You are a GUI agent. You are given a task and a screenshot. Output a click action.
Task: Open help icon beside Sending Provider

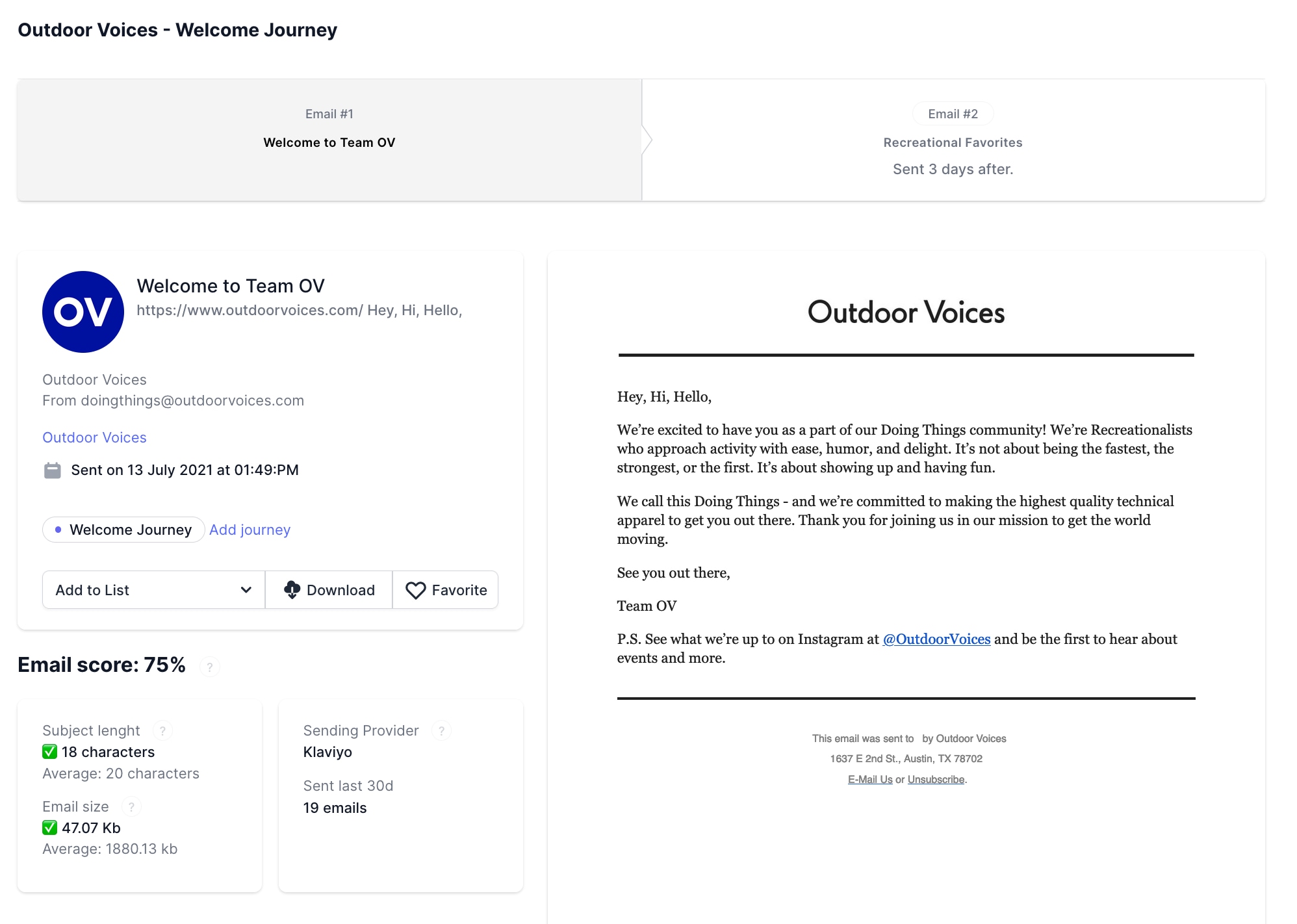click(x=441, y=731)
